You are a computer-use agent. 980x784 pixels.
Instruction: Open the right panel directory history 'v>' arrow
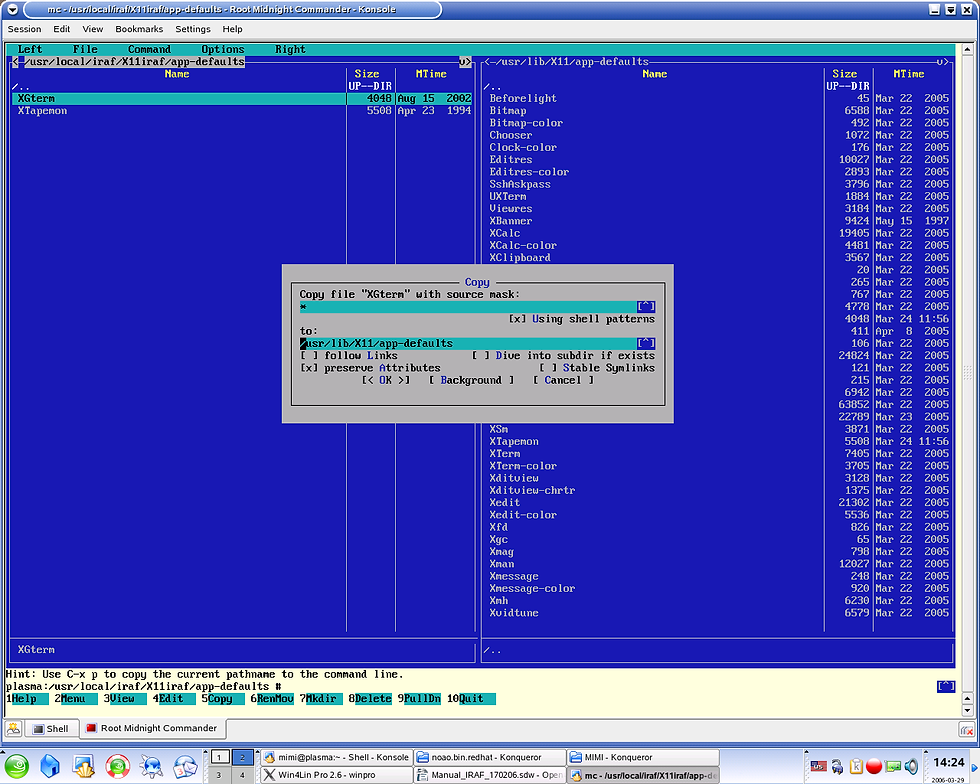point(942,62)
